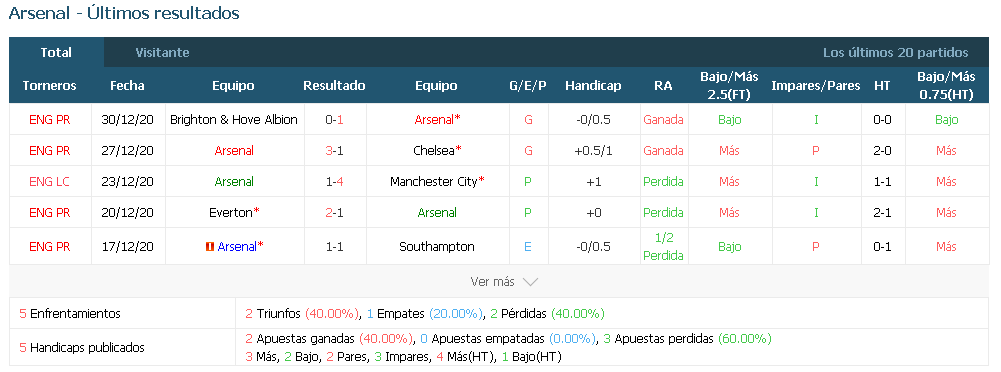This screenshot has height=372, width=1001.
Task: Open ENG LC tournament link
Action: (x=50, y=181)
